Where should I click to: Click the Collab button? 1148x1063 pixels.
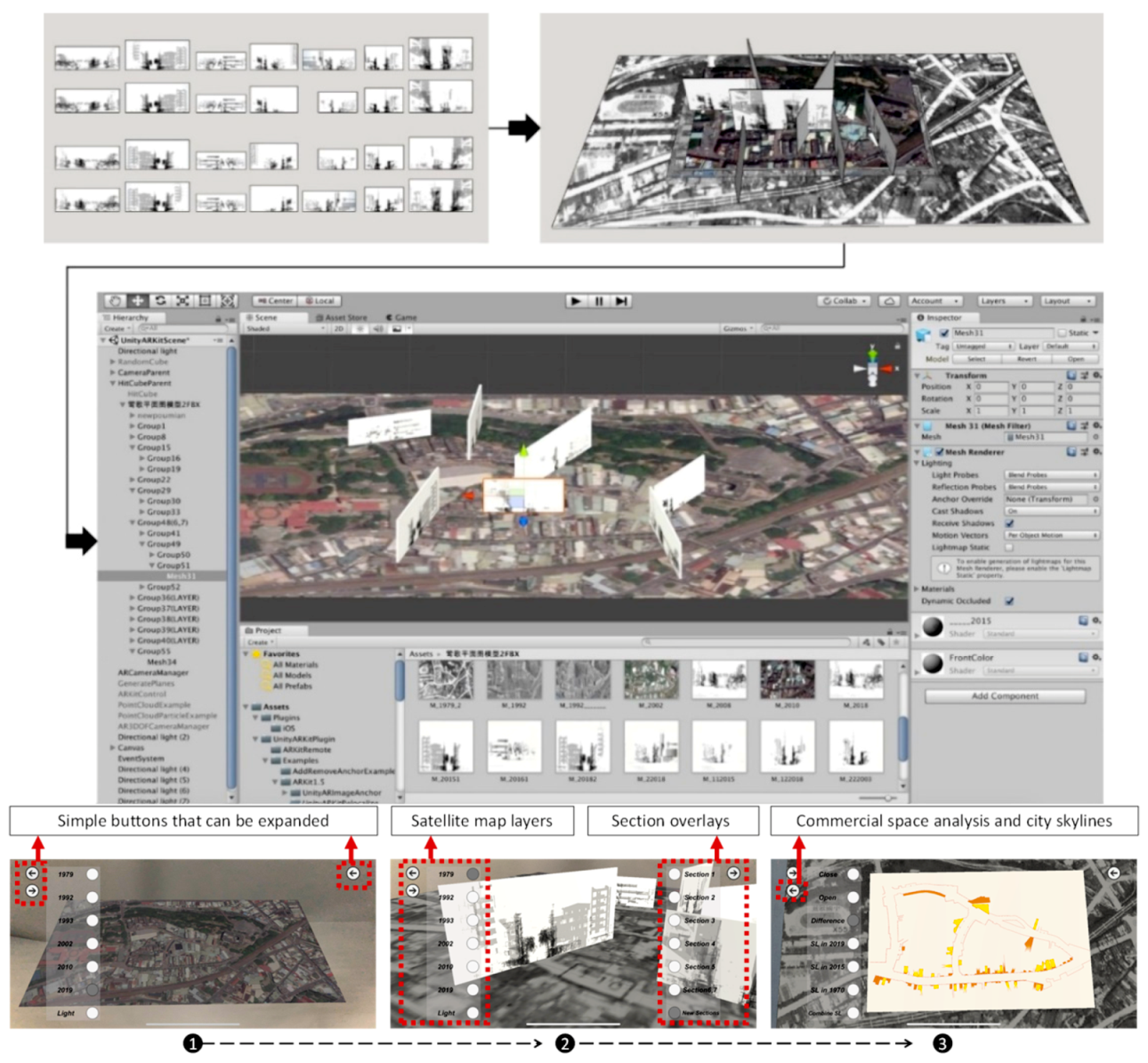click(845, 301)
